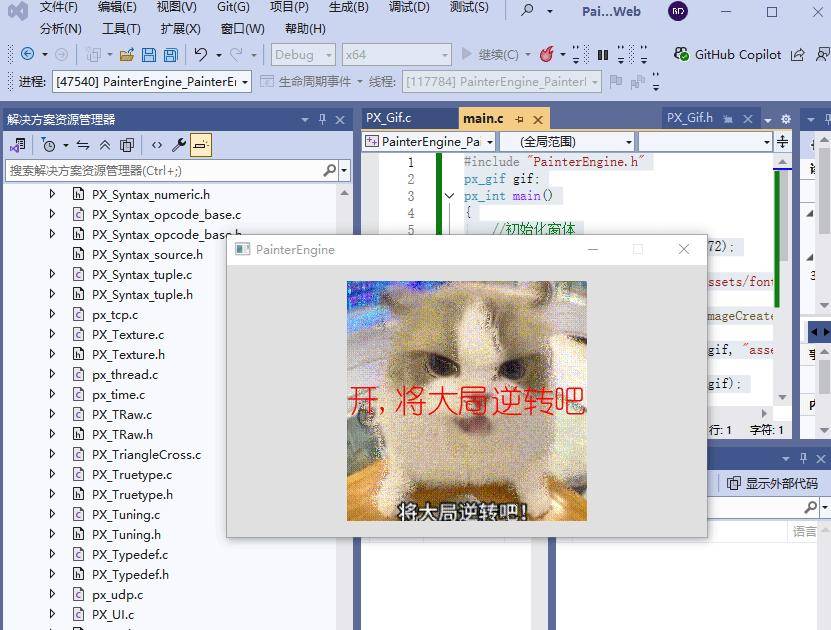Collapse all nodes in Solution Explorer
This screenshot has width=831, height=630.
click(105, 145)
